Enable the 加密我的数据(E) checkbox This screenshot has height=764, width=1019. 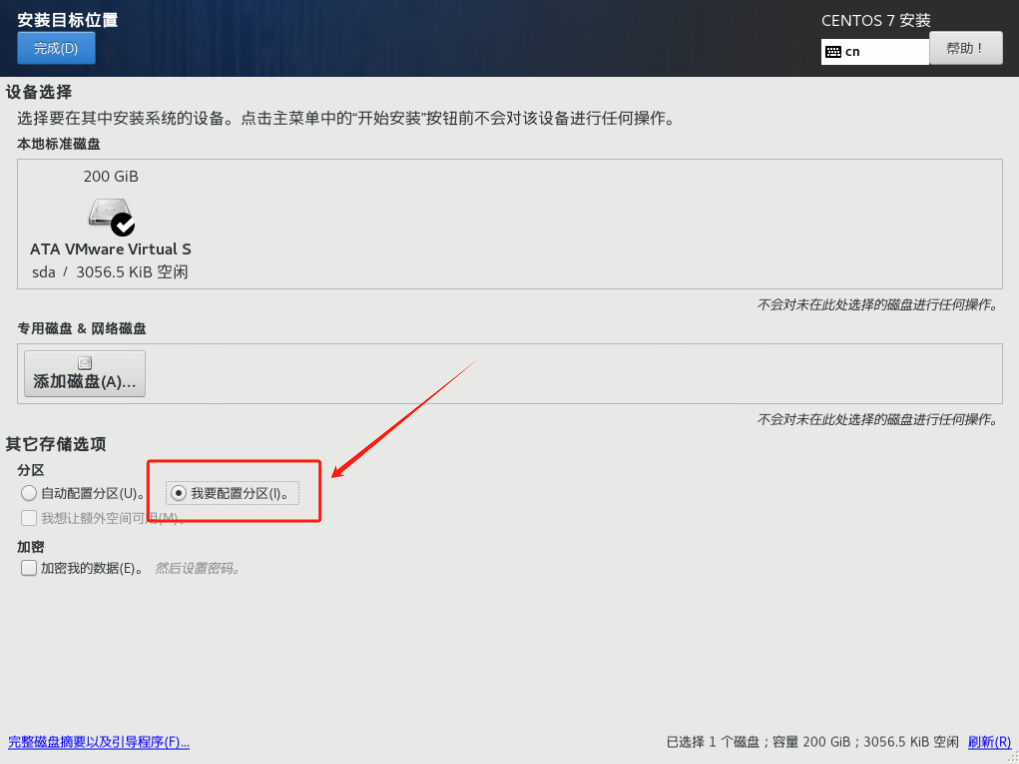(29, 568)
